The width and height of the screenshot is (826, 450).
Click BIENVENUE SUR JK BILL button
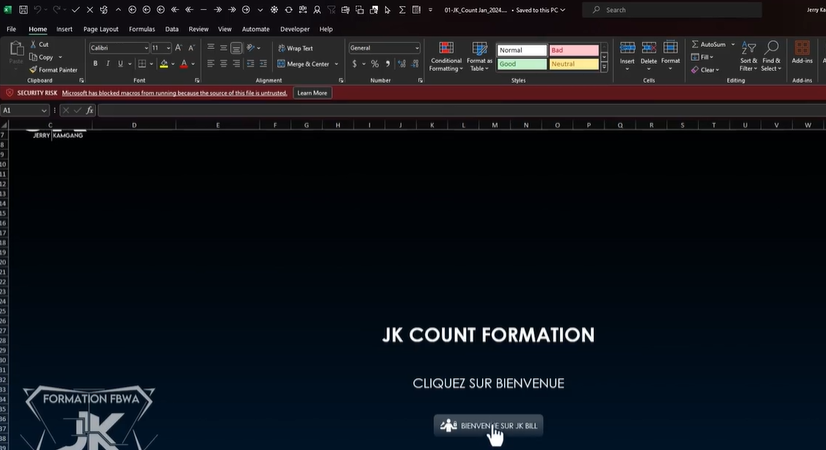coord(488,426)
